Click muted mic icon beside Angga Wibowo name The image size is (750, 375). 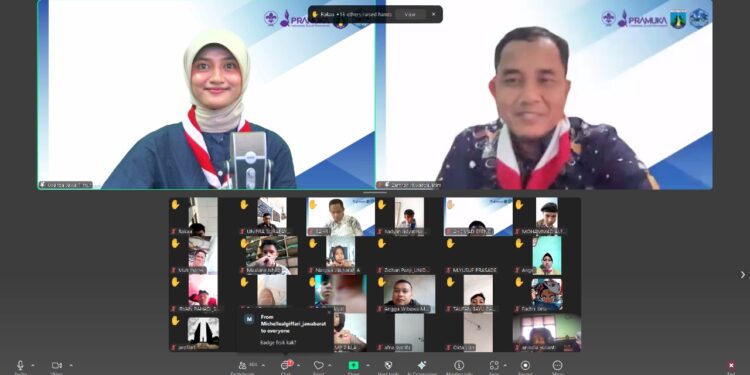(x=380, y=309)
